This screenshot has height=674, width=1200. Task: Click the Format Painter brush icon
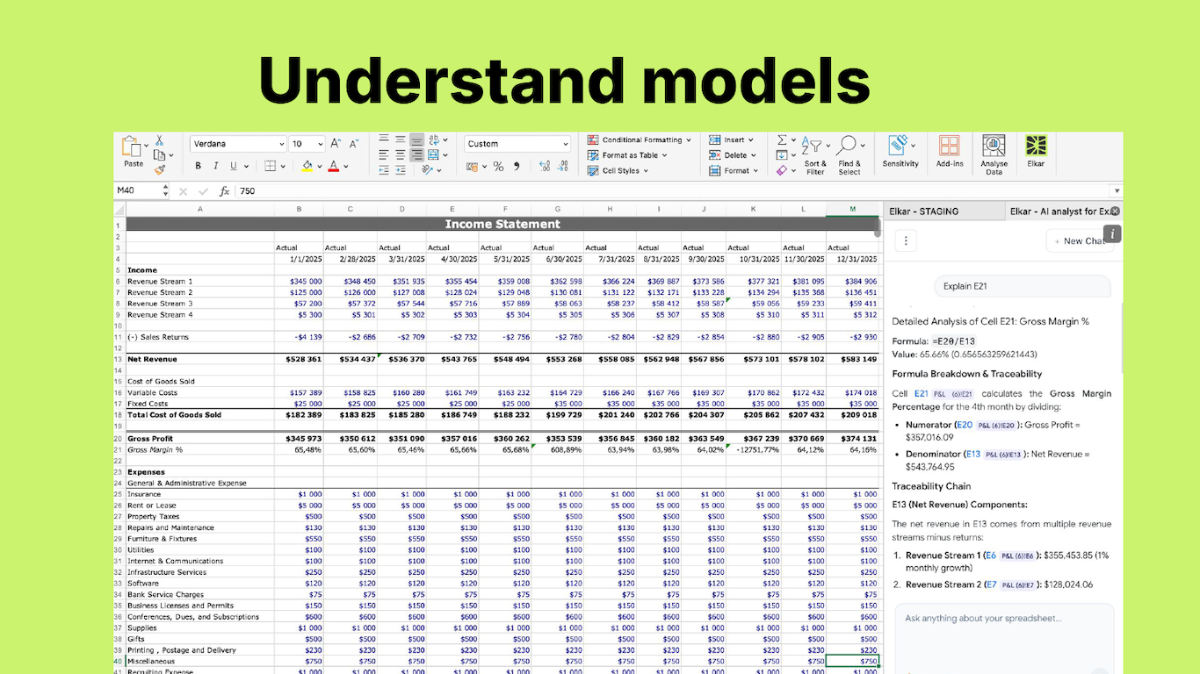click(159, 169)
